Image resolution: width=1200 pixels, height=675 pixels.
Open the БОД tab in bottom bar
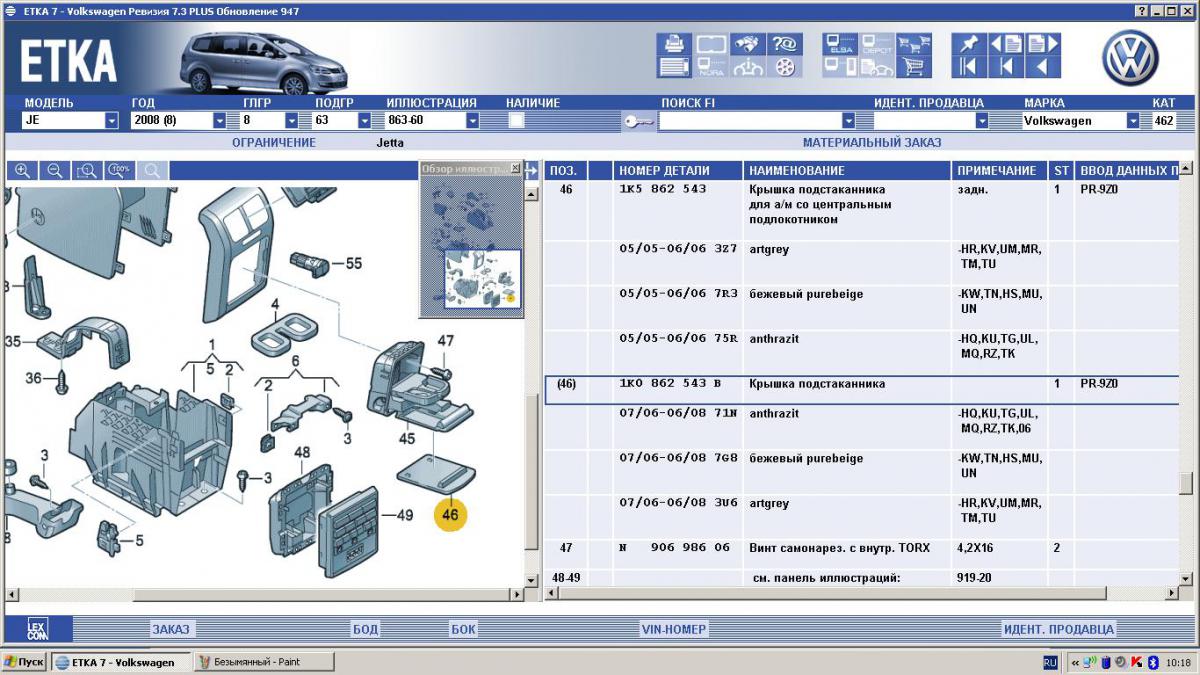point(365,629)
